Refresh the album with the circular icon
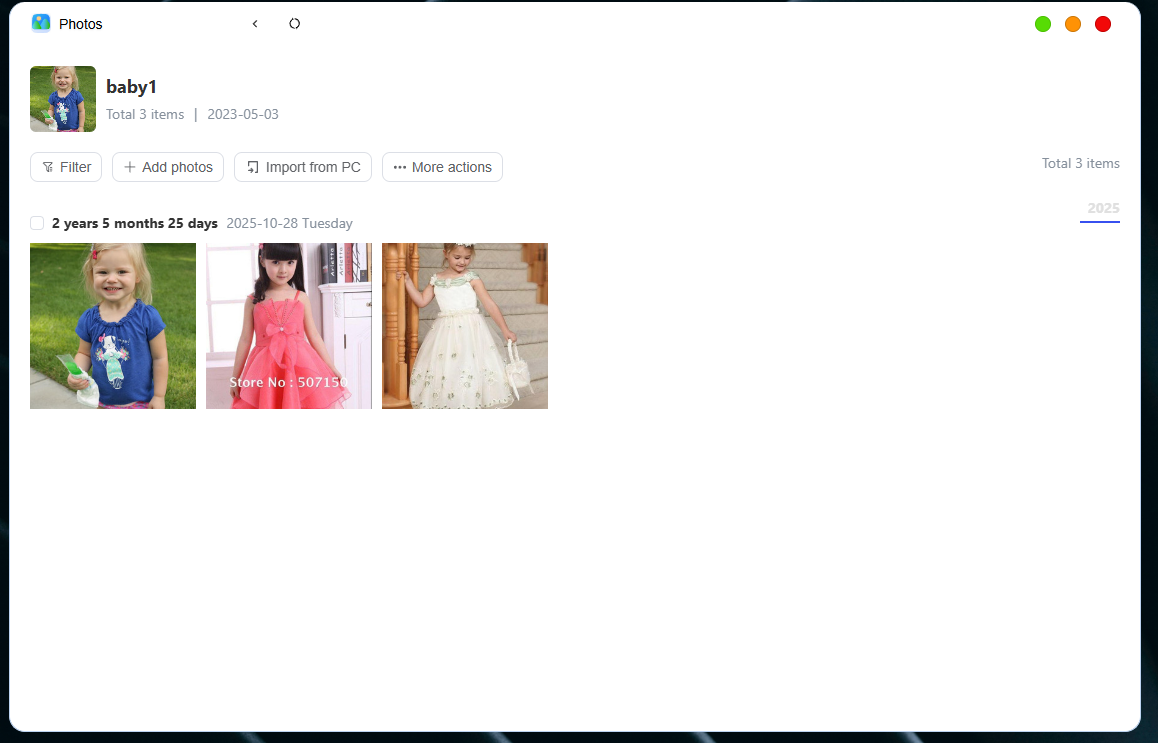This screenshot has width=1158, height=743. (x=295, y=24)
